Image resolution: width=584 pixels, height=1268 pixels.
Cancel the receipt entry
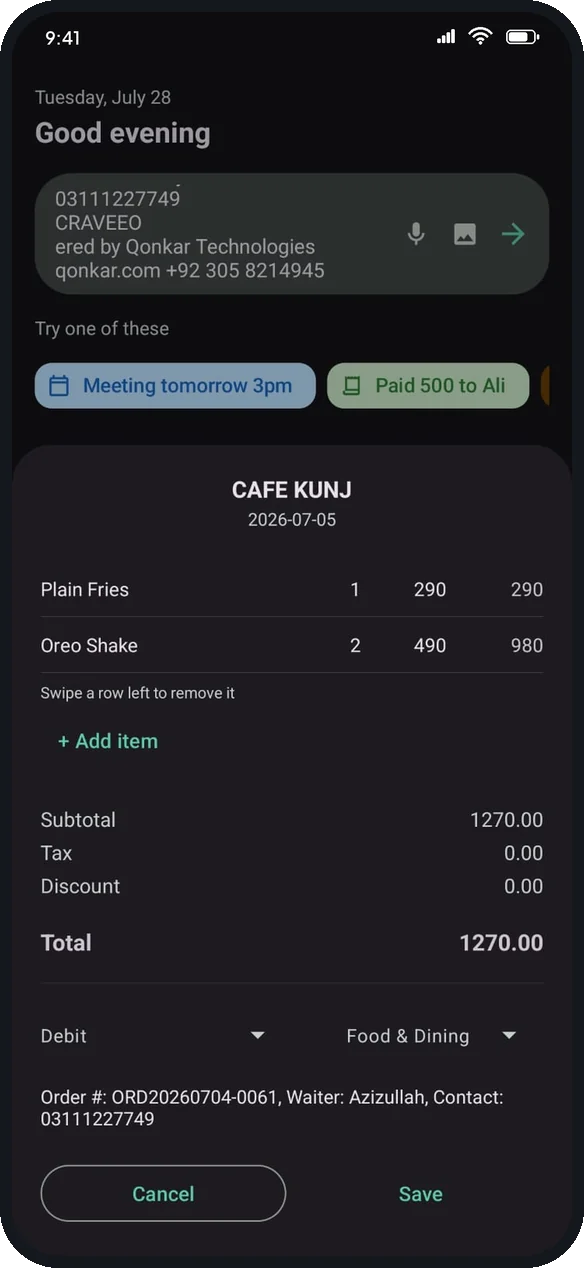click(163, 1193)
